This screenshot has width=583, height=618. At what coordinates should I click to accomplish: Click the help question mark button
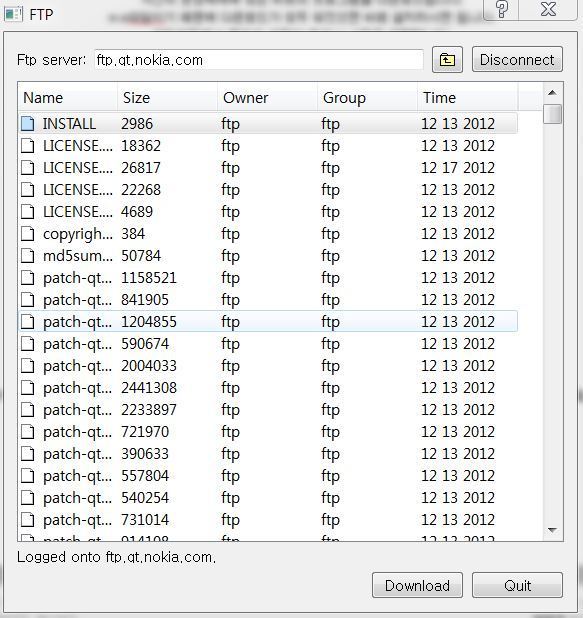[x=501, y=9]
